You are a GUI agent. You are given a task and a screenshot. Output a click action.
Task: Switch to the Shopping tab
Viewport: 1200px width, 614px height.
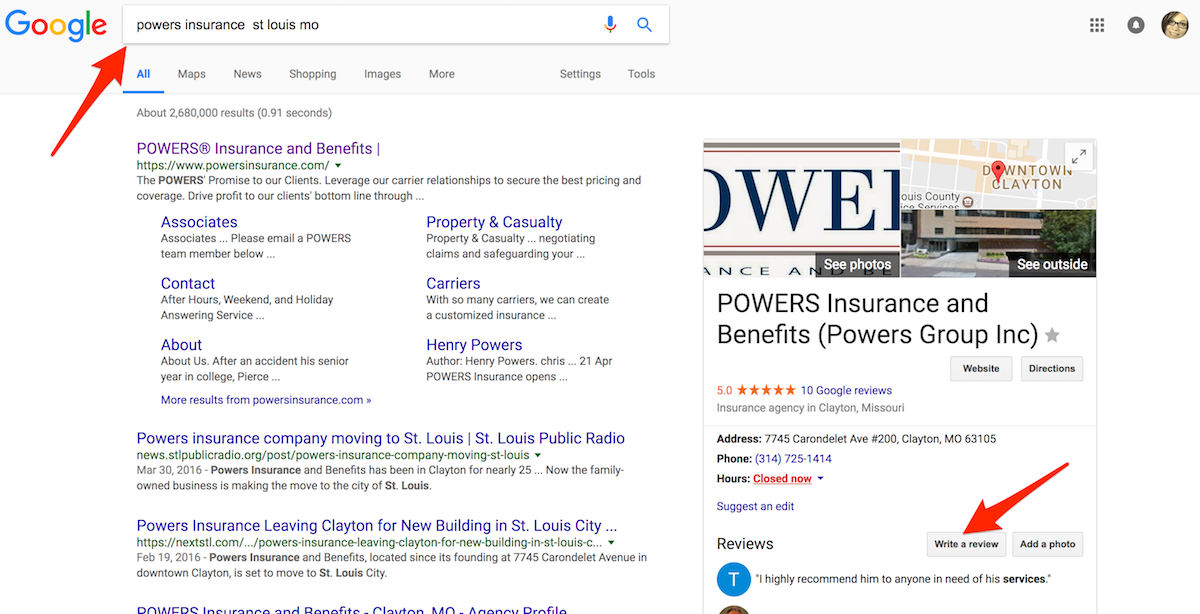point(313,74)
